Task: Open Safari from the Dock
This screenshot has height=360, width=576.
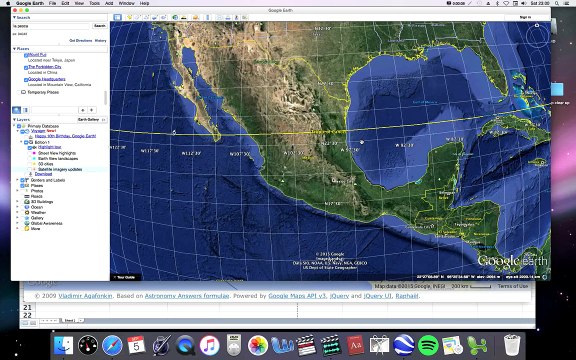Action: 112,345
